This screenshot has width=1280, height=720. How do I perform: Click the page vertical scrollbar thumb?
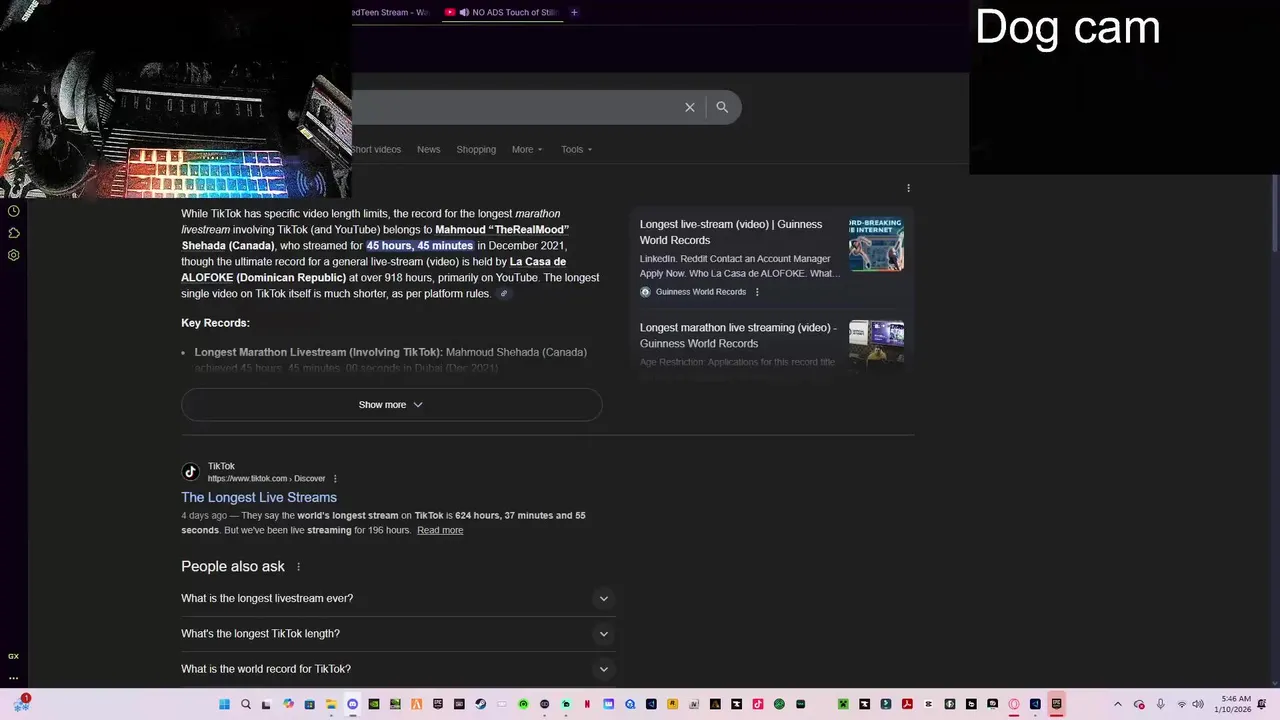(x=1275, y=215)
